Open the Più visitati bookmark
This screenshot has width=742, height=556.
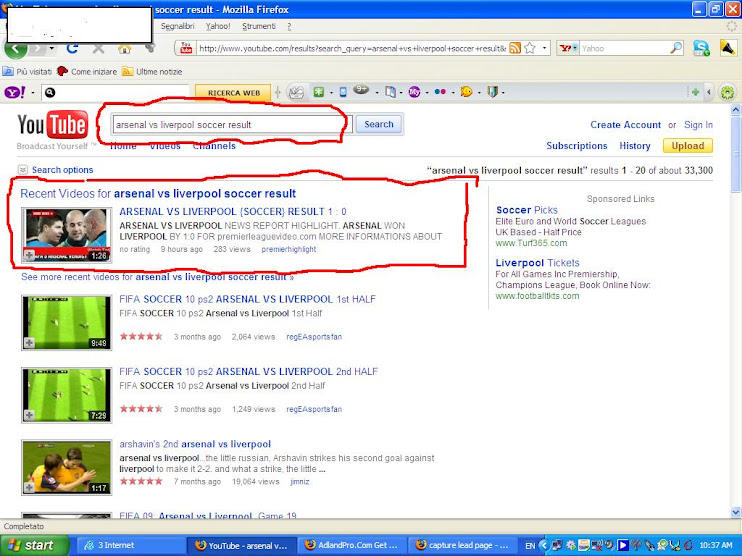coord(27,71)
